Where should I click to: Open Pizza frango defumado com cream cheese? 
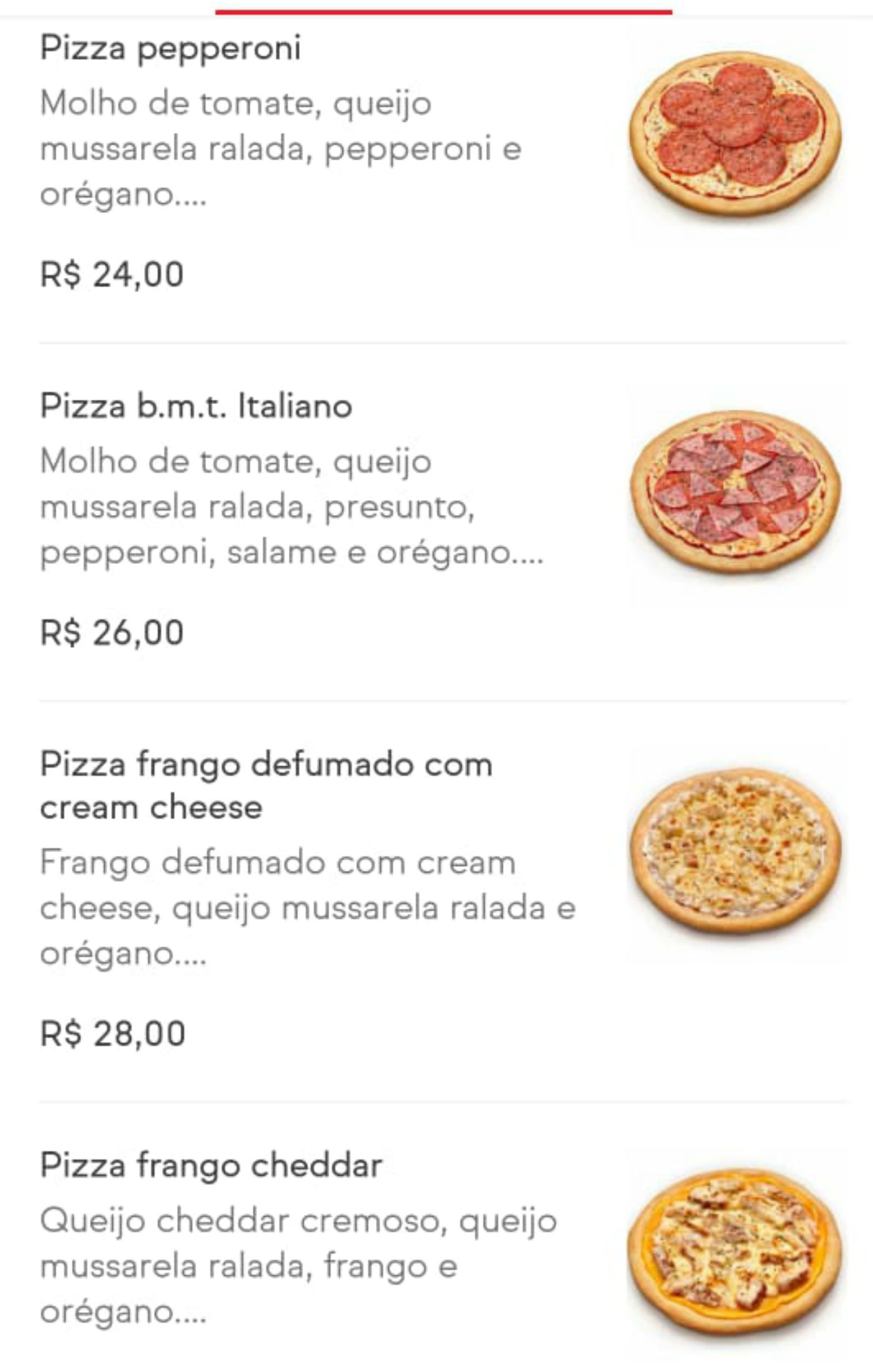(x=266, y=786)
